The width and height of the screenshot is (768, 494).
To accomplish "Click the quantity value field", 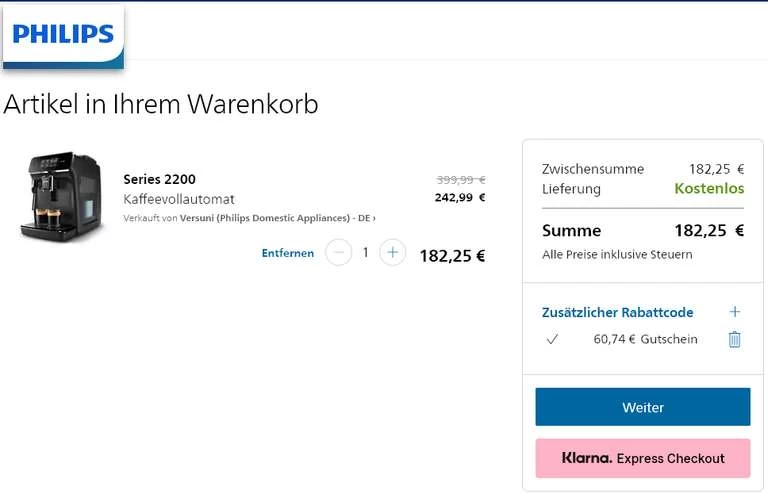I will pos(366,253).
